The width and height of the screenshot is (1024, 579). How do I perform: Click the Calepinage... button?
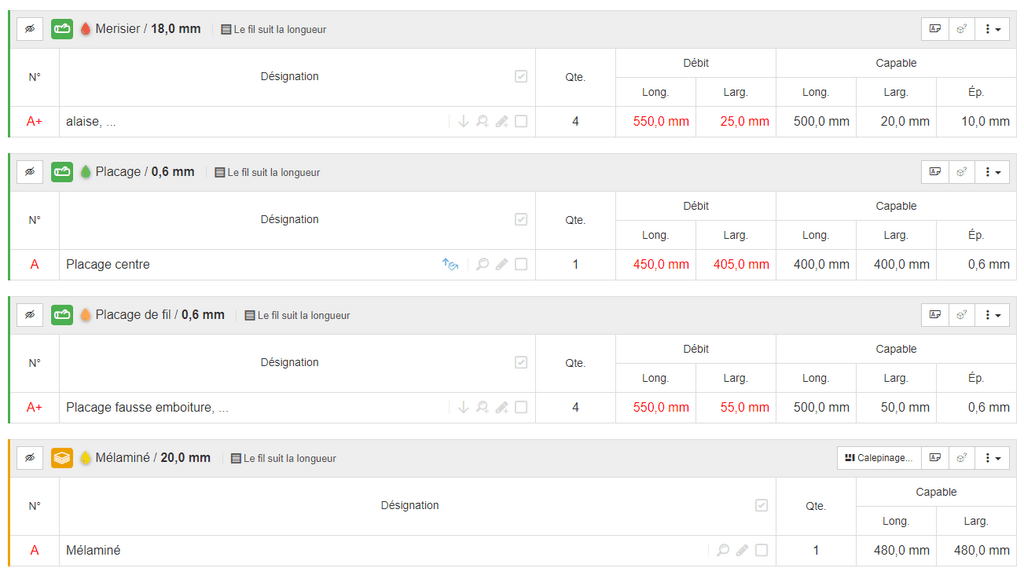tap(879, 458)
